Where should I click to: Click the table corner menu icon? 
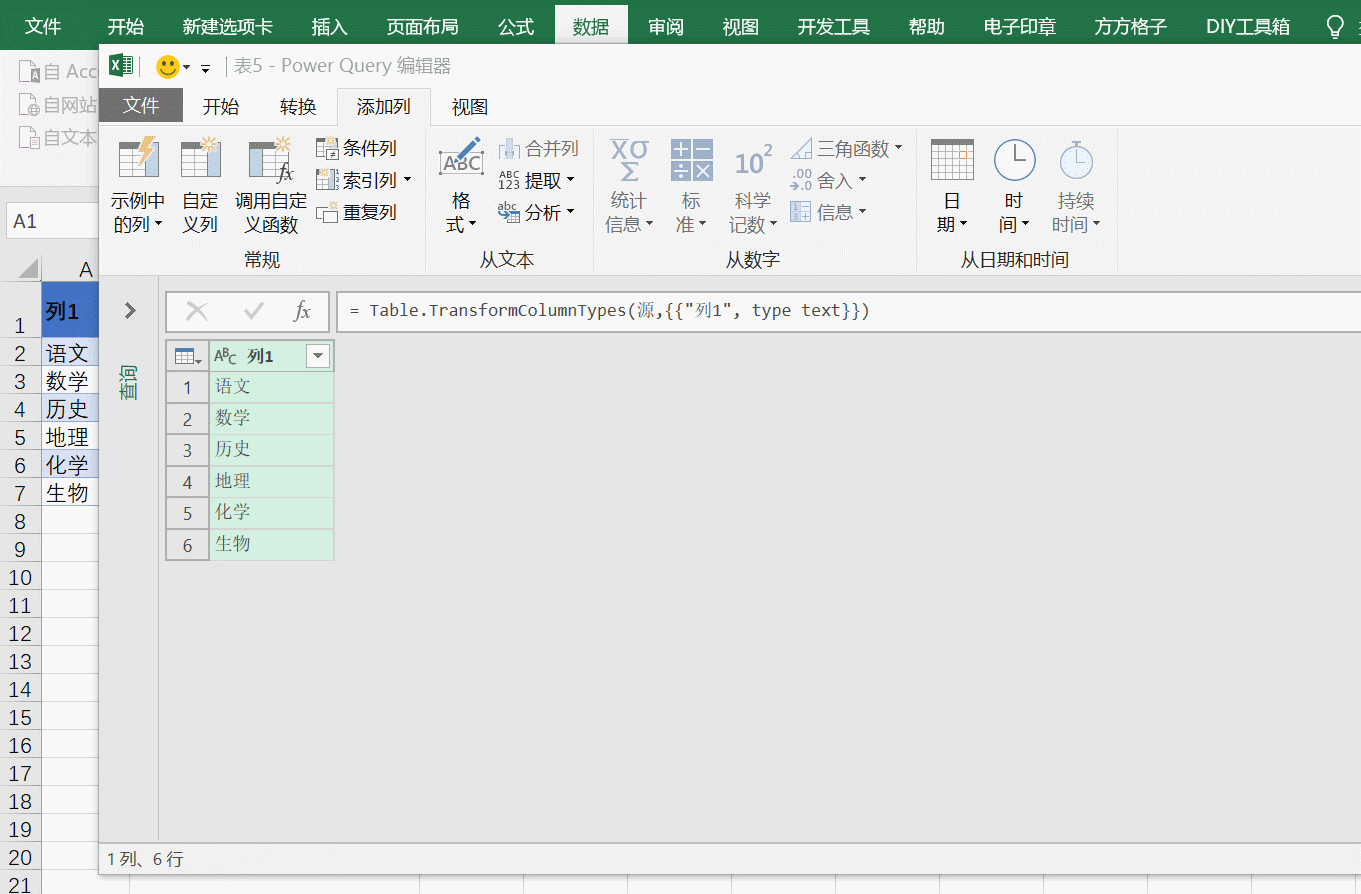[188, 356]
